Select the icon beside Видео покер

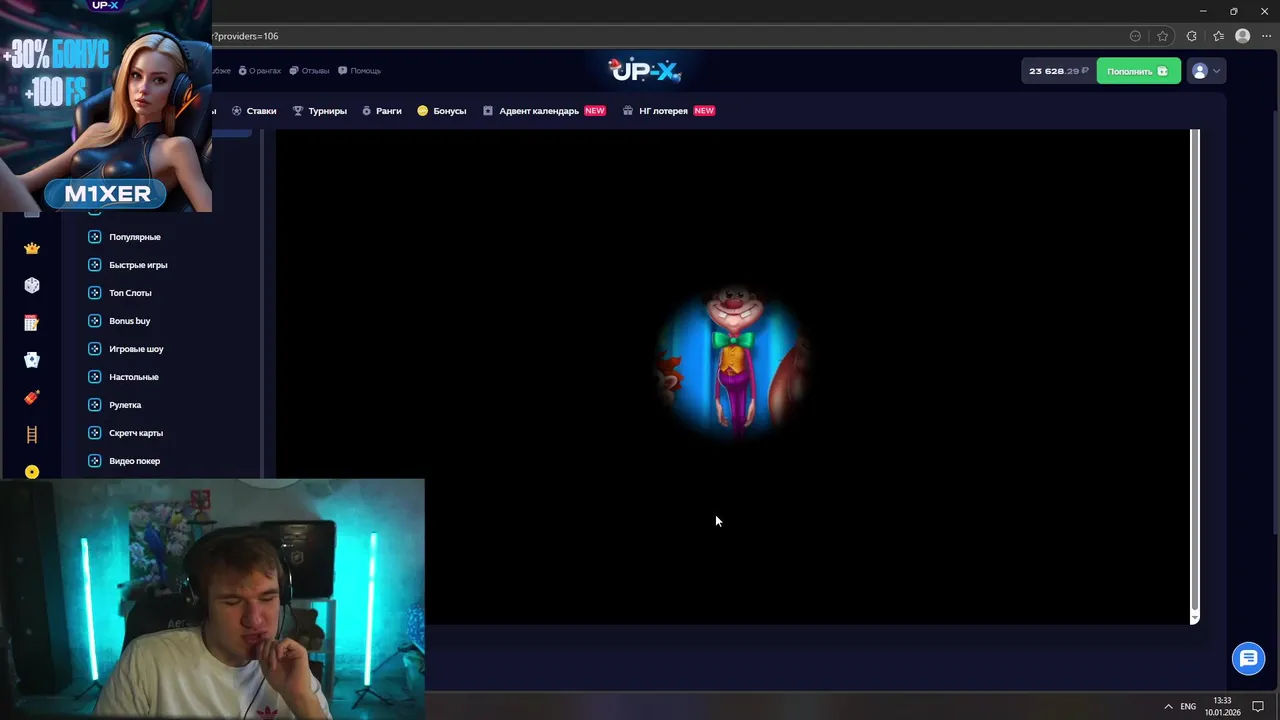[94, 461]
